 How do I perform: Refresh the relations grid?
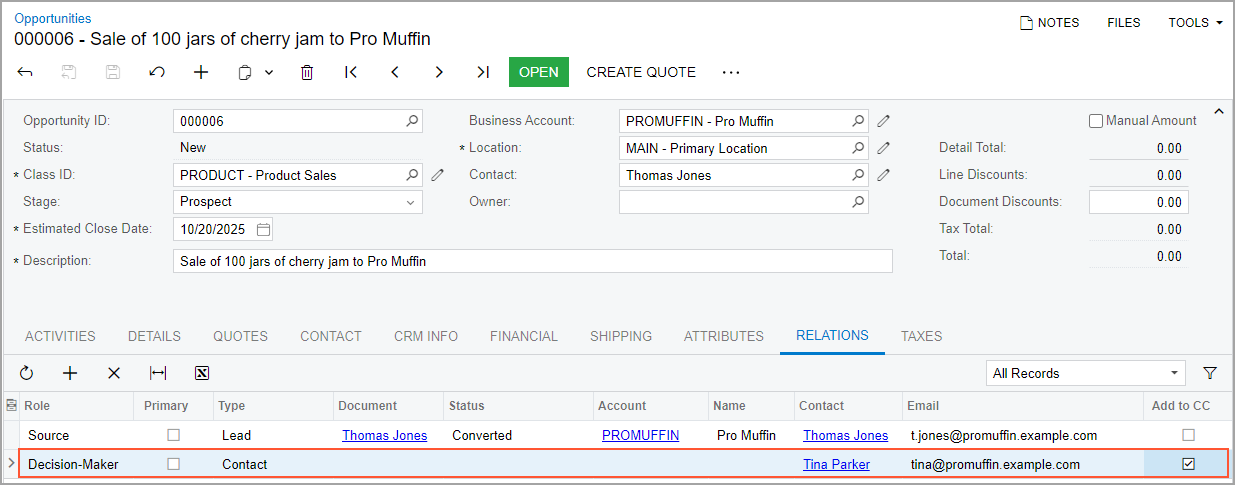point(27,373)
